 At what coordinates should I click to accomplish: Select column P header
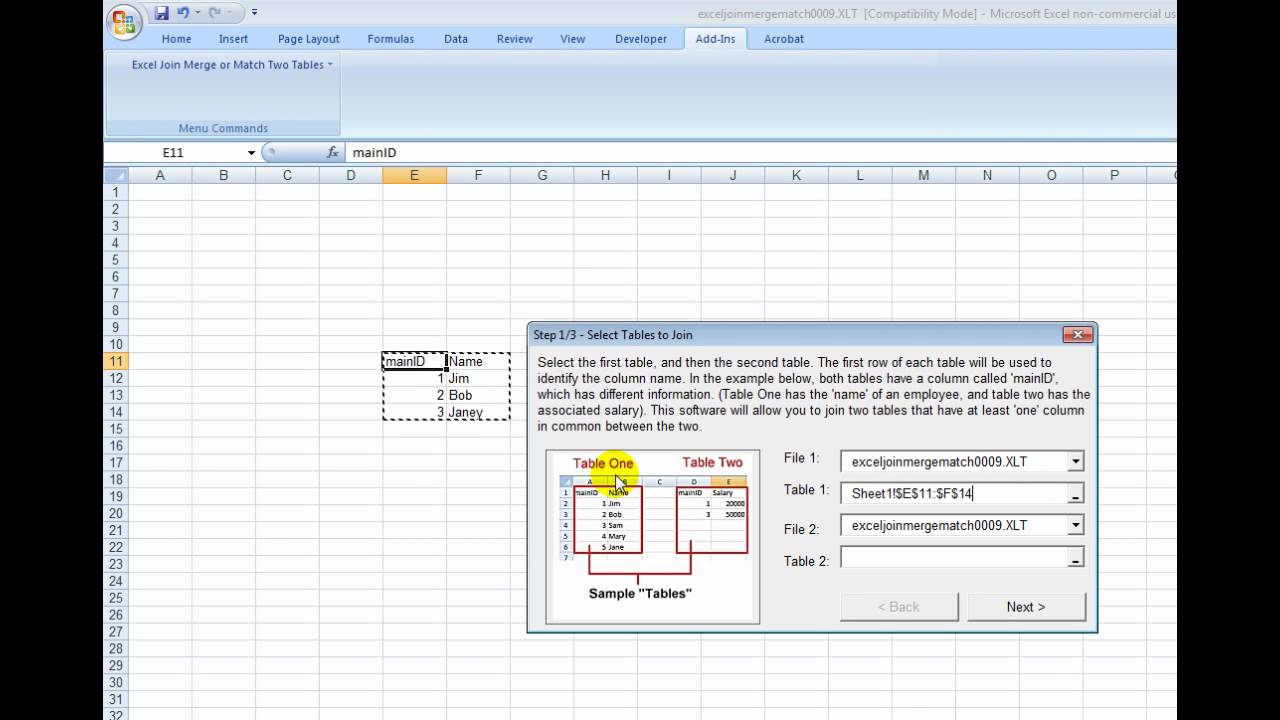click(x=1114, y=175)
